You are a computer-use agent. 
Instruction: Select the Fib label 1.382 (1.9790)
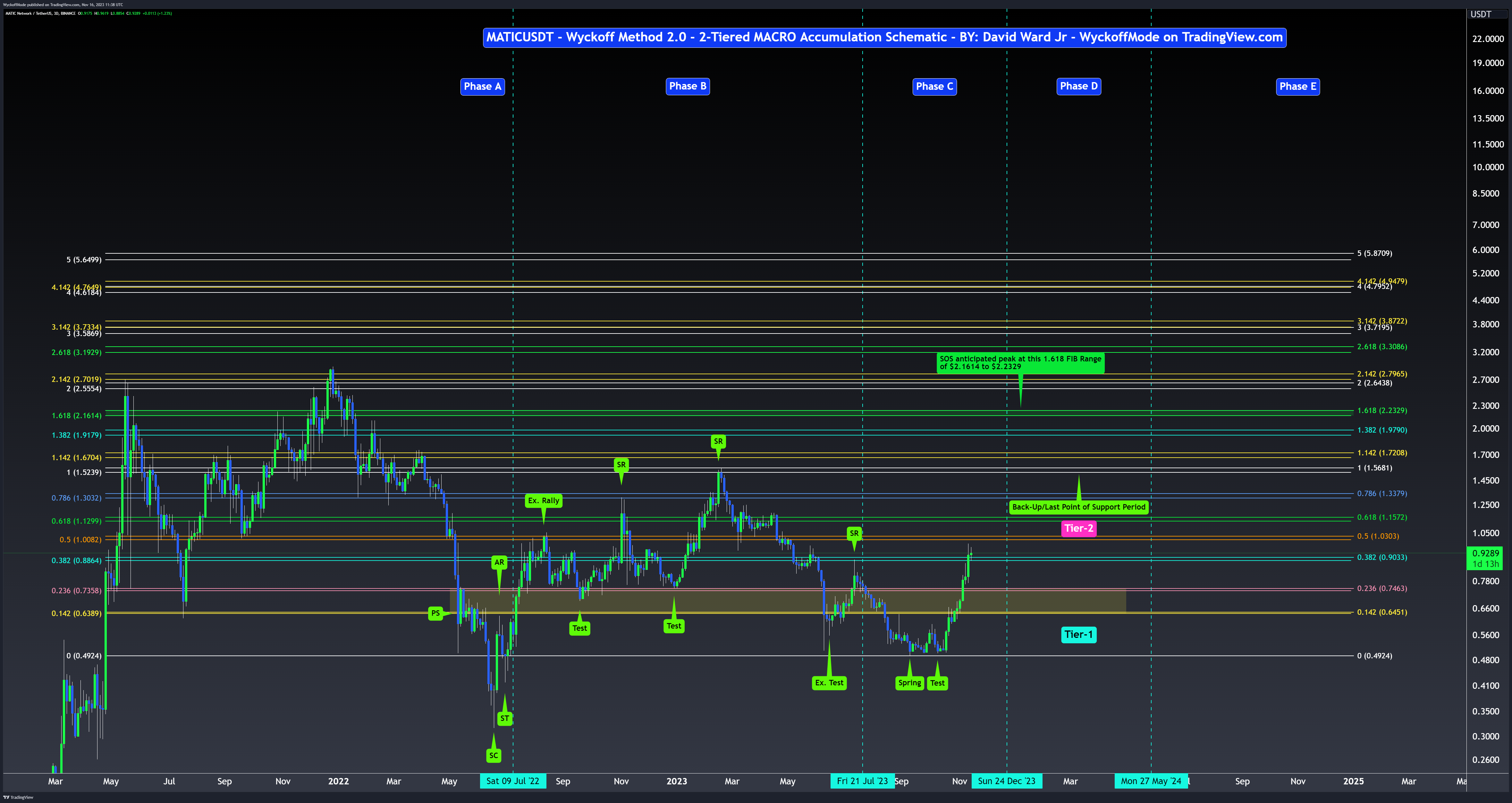(x=1382, y=430)
